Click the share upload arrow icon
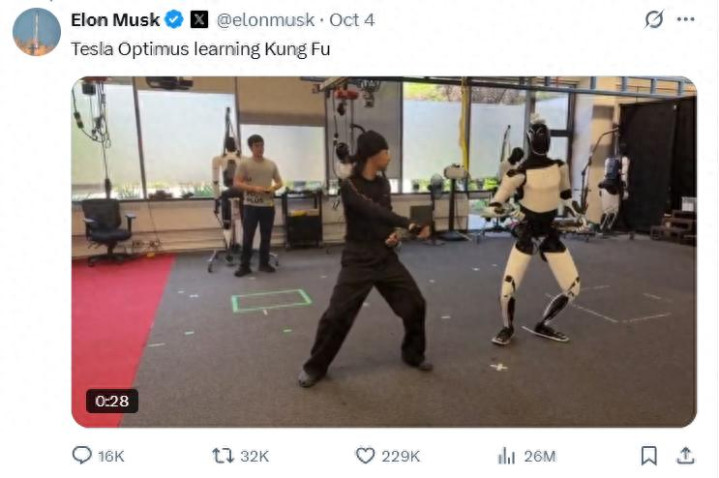This screenshot has height=478, width=719. coord(686,456)
